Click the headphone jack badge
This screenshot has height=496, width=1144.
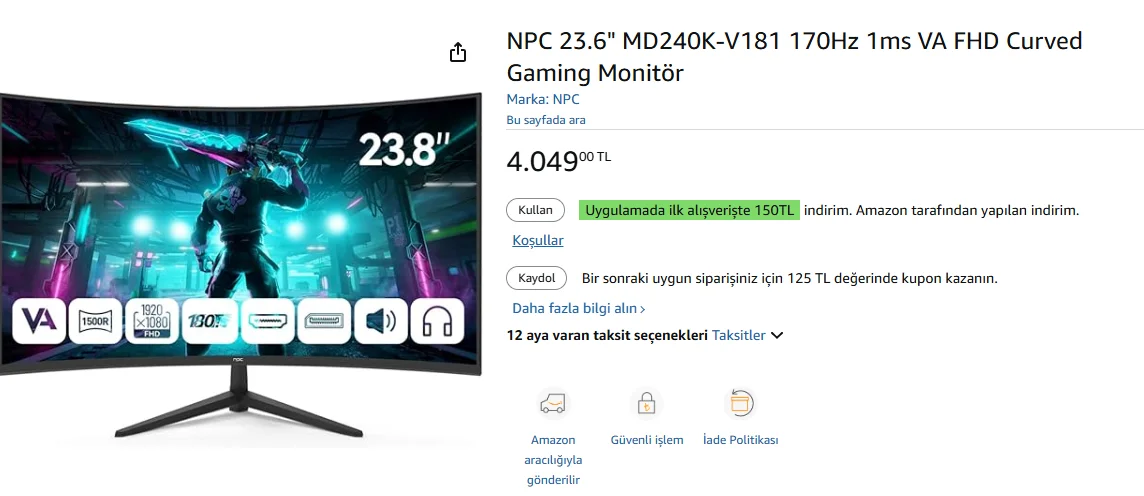point(437,321)
